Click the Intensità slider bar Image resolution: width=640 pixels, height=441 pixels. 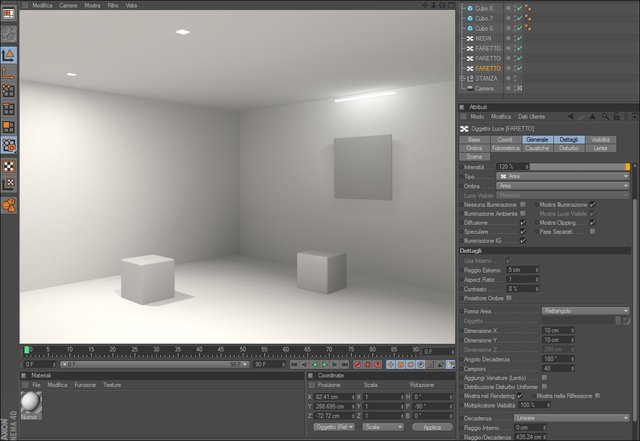(x=580, y=167)
